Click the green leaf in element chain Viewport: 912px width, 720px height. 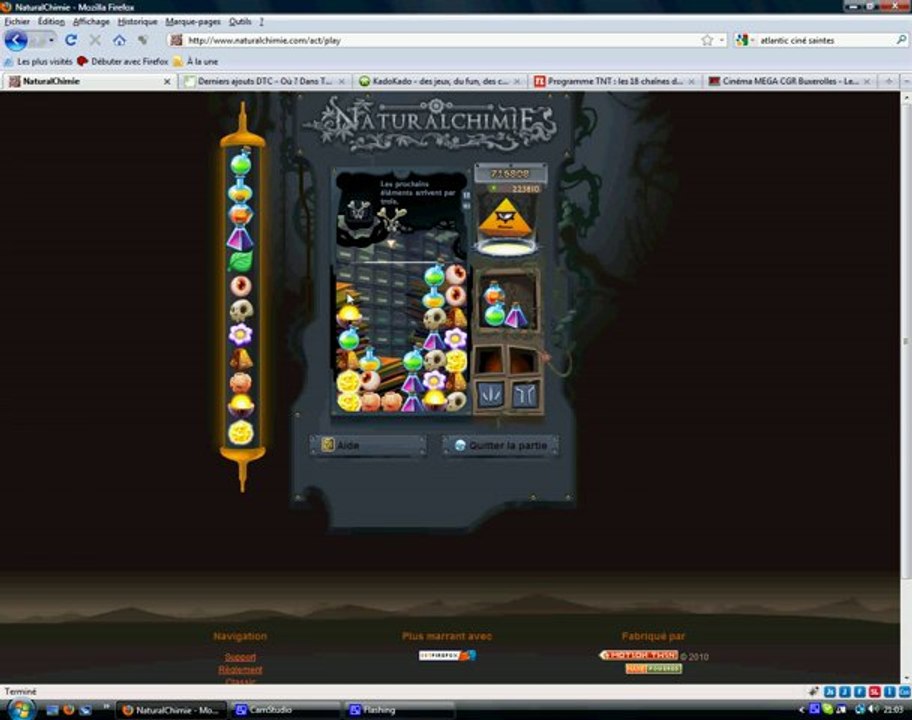pos(241,262)
